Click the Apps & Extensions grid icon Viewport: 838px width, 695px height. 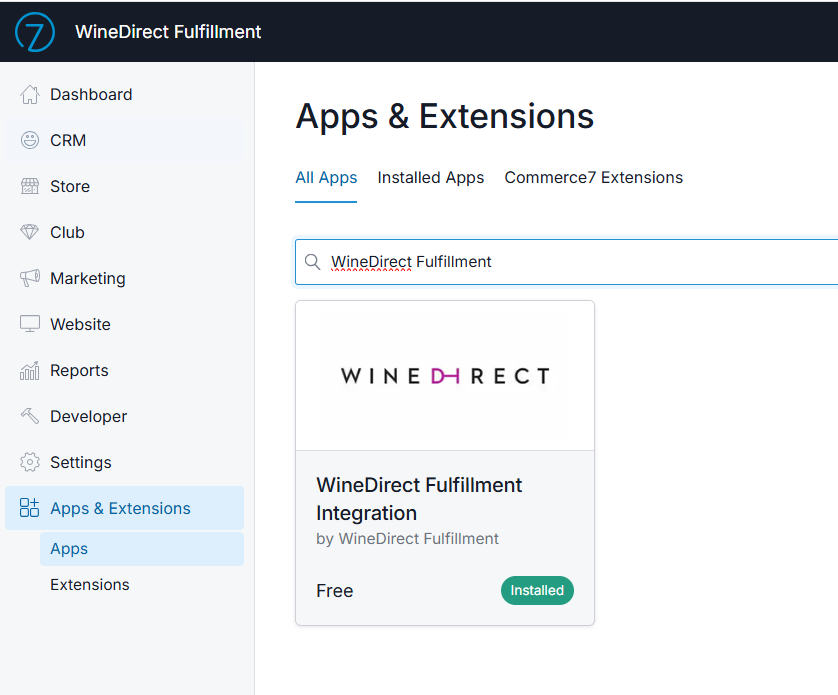(x=29, y=508)
